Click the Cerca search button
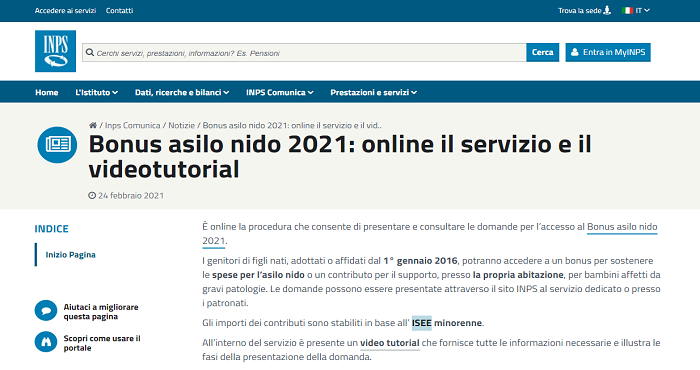The image size is (700, 370). pos(542,52)
